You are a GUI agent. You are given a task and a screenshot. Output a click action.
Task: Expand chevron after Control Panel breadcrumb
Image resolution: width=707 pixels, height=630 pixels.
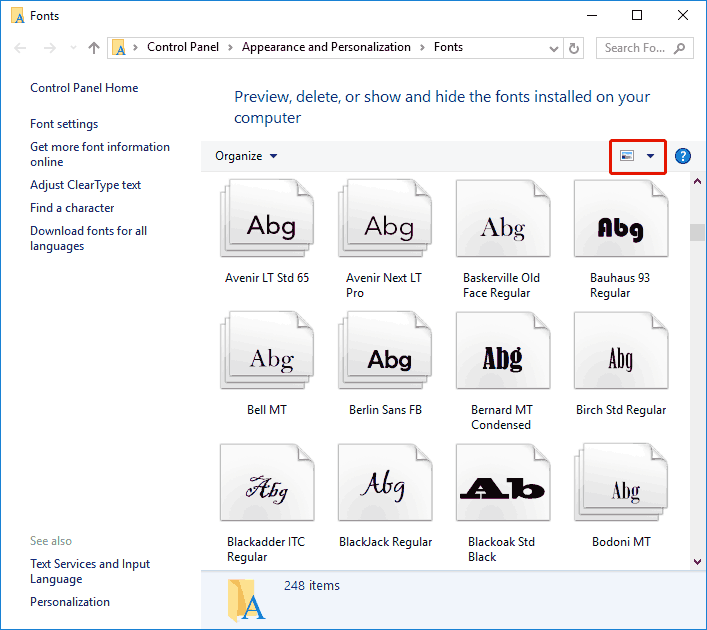230,48
